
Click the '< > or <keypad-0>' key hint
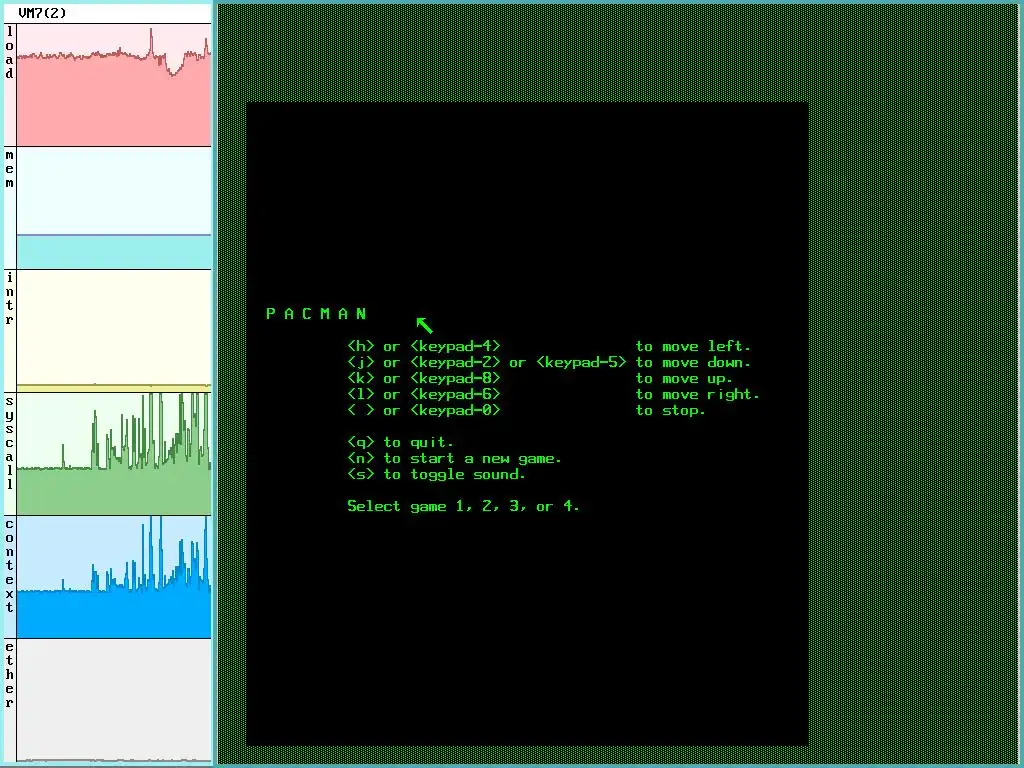click(424, 410)
